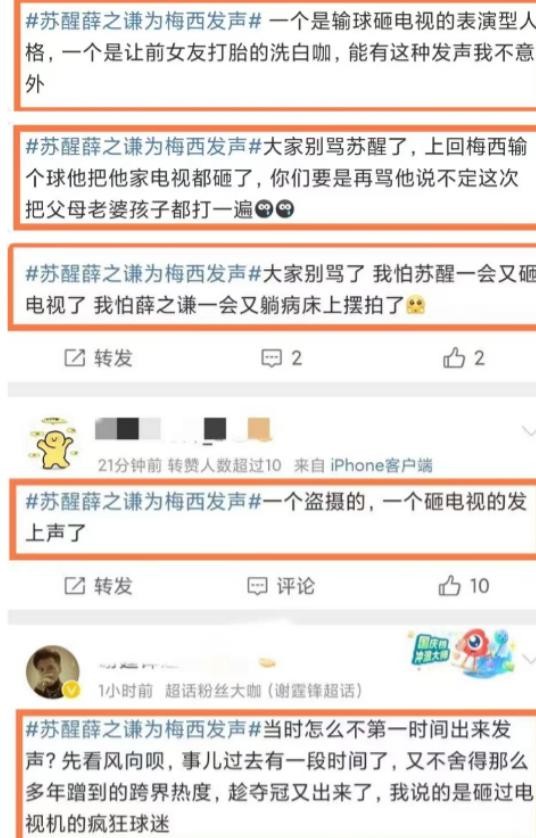This screenshot has height=838, width=536.
Task: Like the post with 2 likes
Action: (463, 358)
